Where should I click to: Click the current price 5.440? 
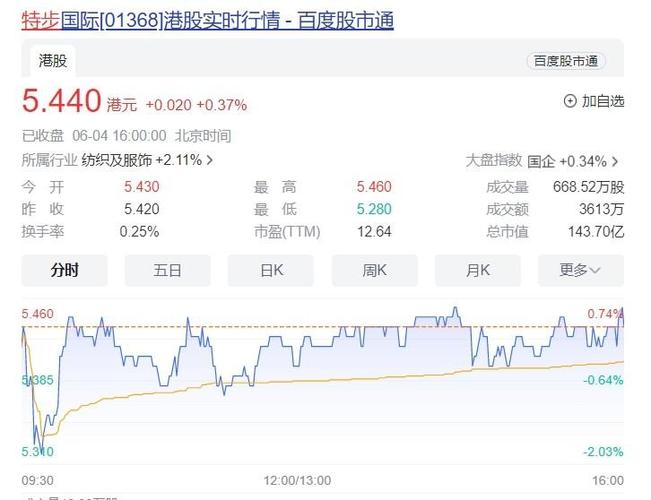(x=61, y=101)
